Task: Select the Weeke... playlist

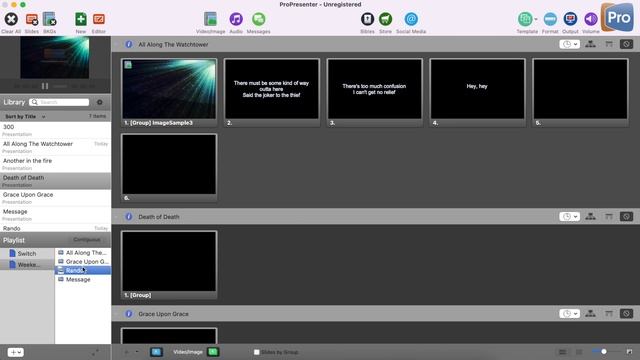Action: [27, 265]
